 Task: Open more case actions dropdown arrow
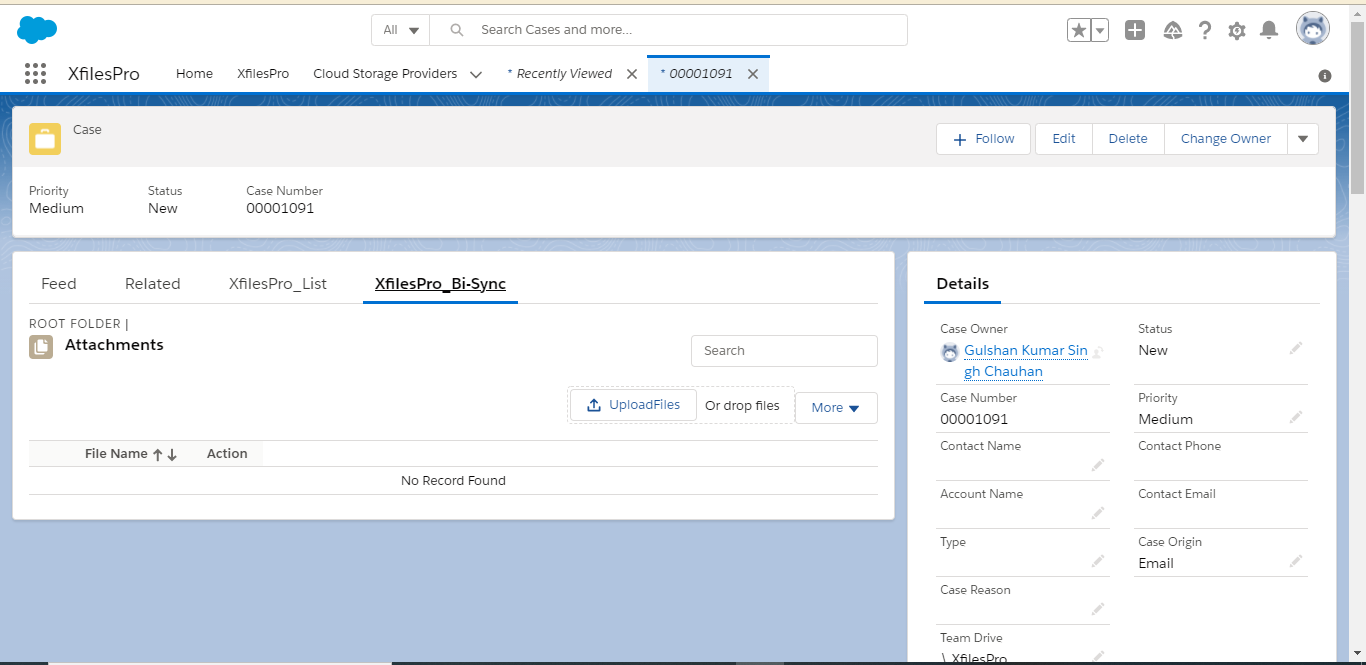tap(1303, 139)
